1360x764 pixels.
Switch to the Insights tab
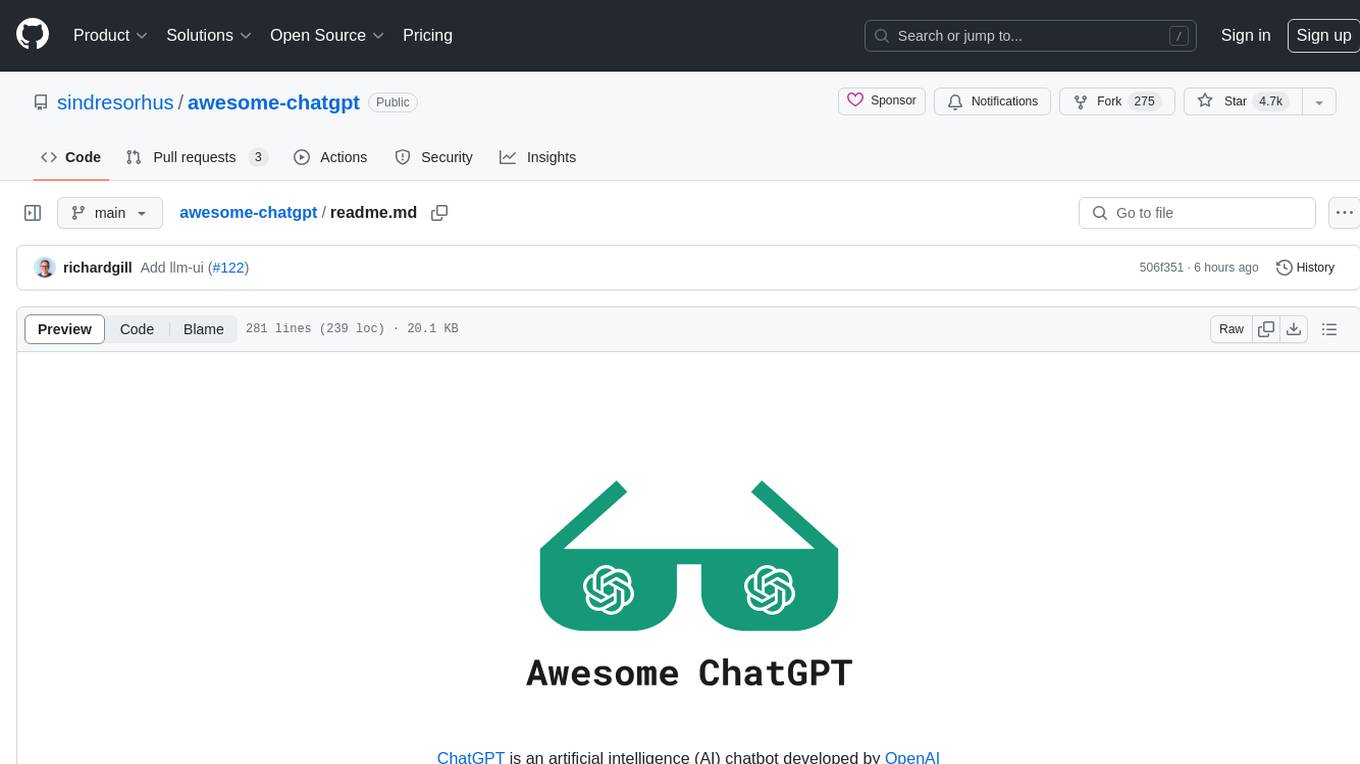coord(538,157)
